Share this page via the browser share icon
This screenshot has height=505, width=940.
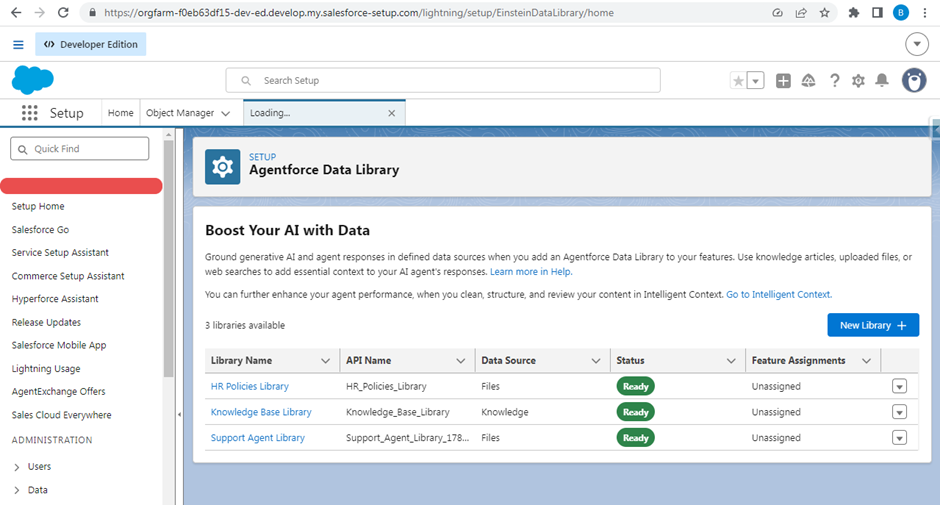coord(801,13)
